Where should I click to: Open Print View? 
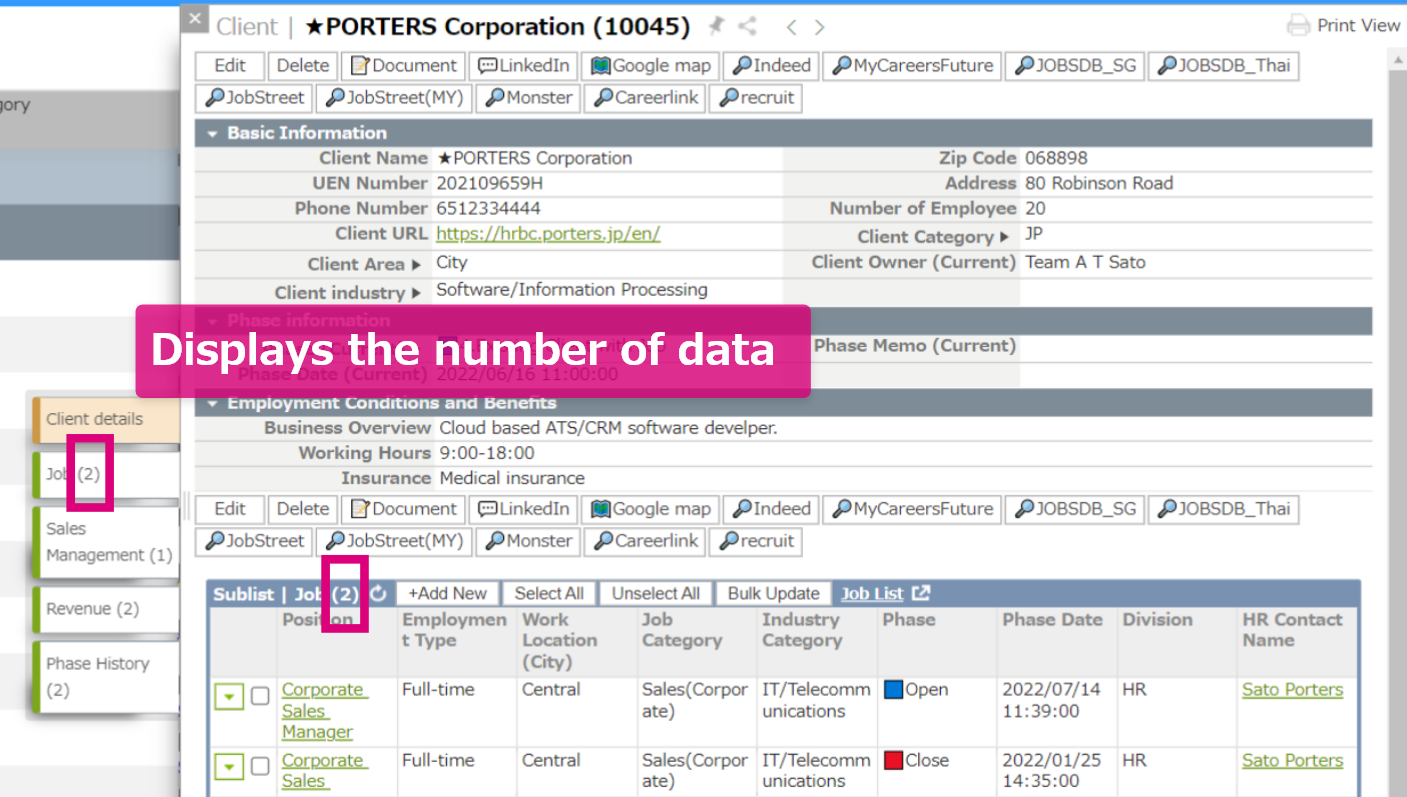[1343, 26]
